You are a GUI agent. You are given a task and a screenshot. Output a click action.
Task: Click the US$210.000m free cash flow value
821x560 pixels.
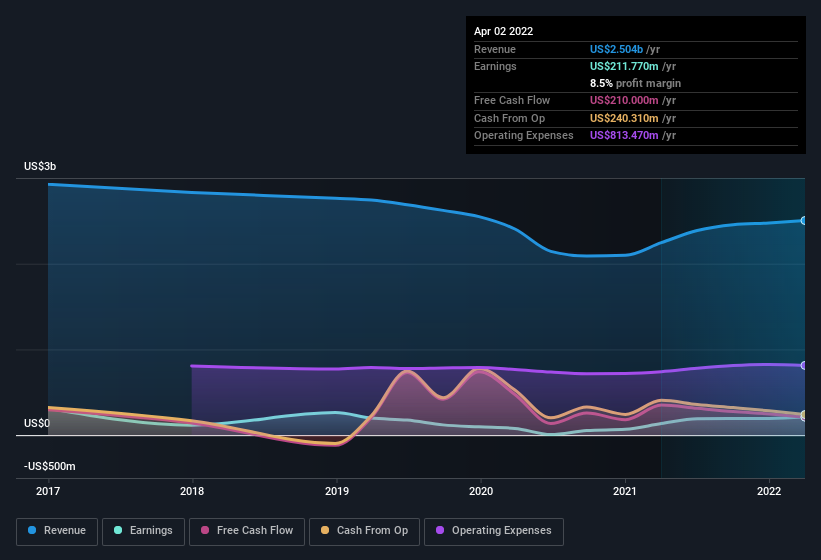(624, 100)
